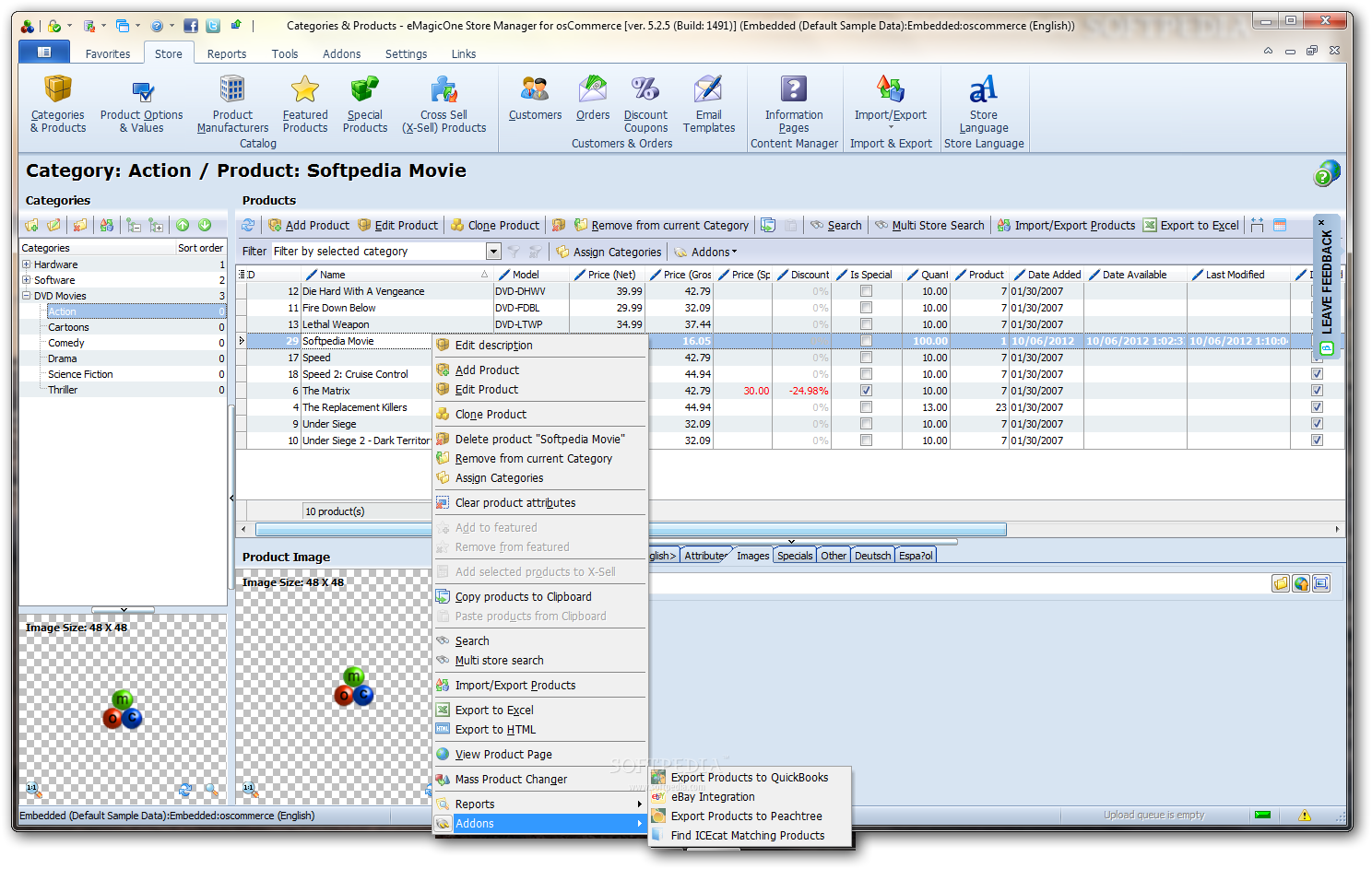
Task: Click Leave Feedback side tab
Action: coord(1327,286)
